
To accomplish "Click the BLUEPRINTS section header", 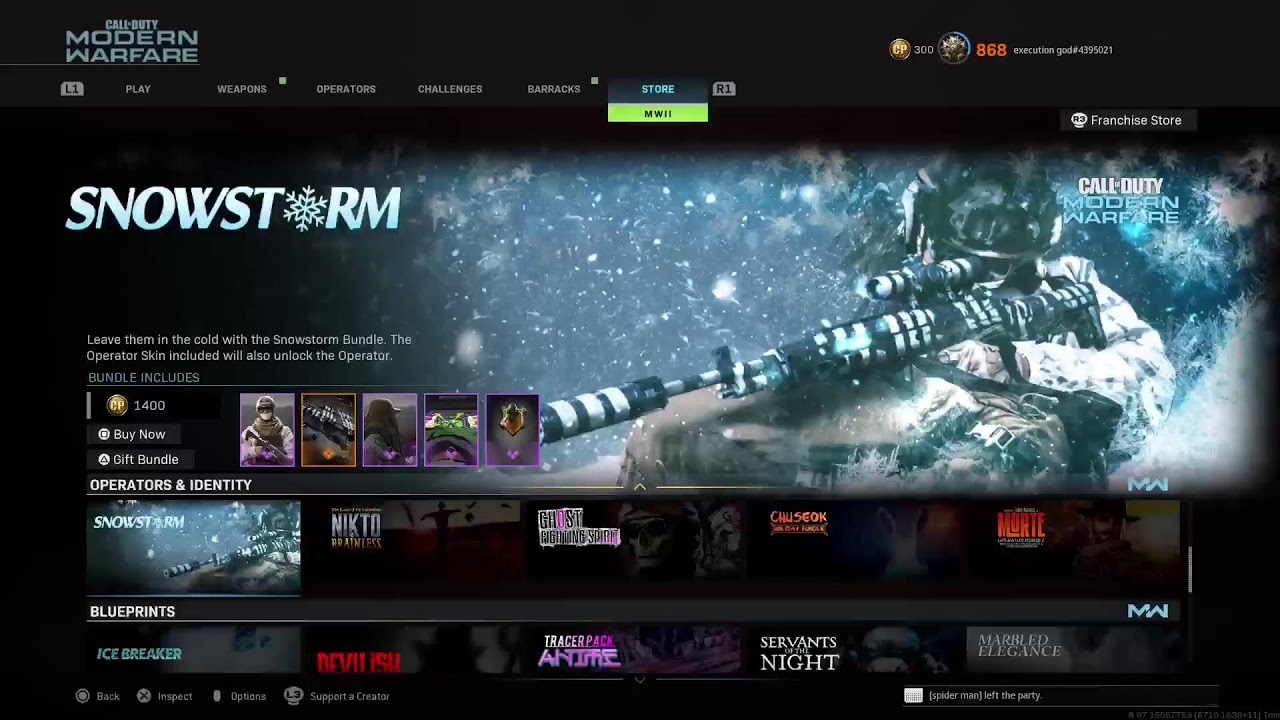I will [x=132, y=611].
